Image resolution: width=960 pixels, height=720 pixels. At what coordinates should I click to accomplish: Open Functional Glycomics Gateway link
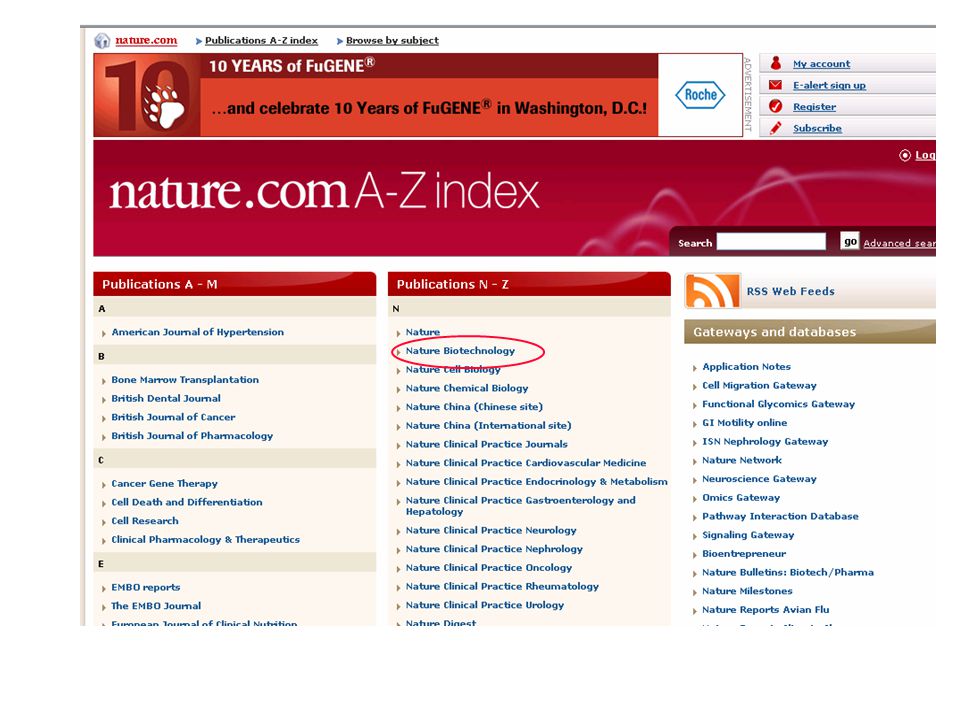(x=778, y=404)
